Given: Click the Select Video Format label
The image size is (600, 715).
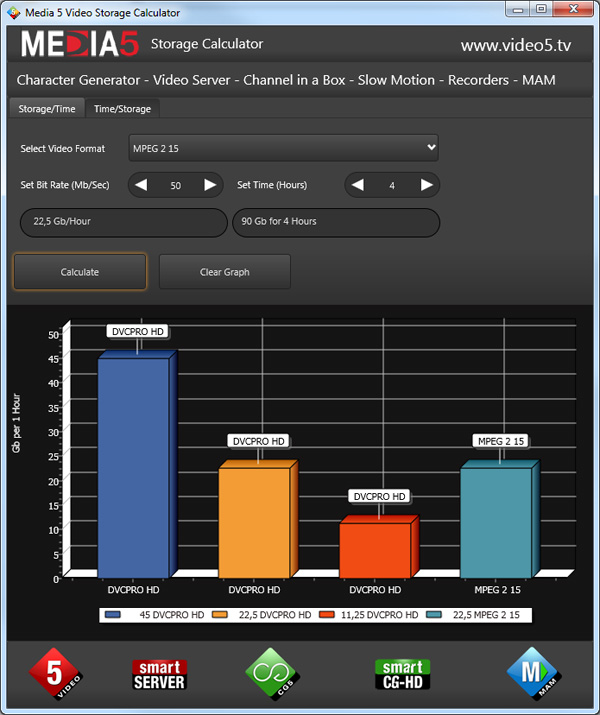Looking at the screenshot, I should click(62, 148).
